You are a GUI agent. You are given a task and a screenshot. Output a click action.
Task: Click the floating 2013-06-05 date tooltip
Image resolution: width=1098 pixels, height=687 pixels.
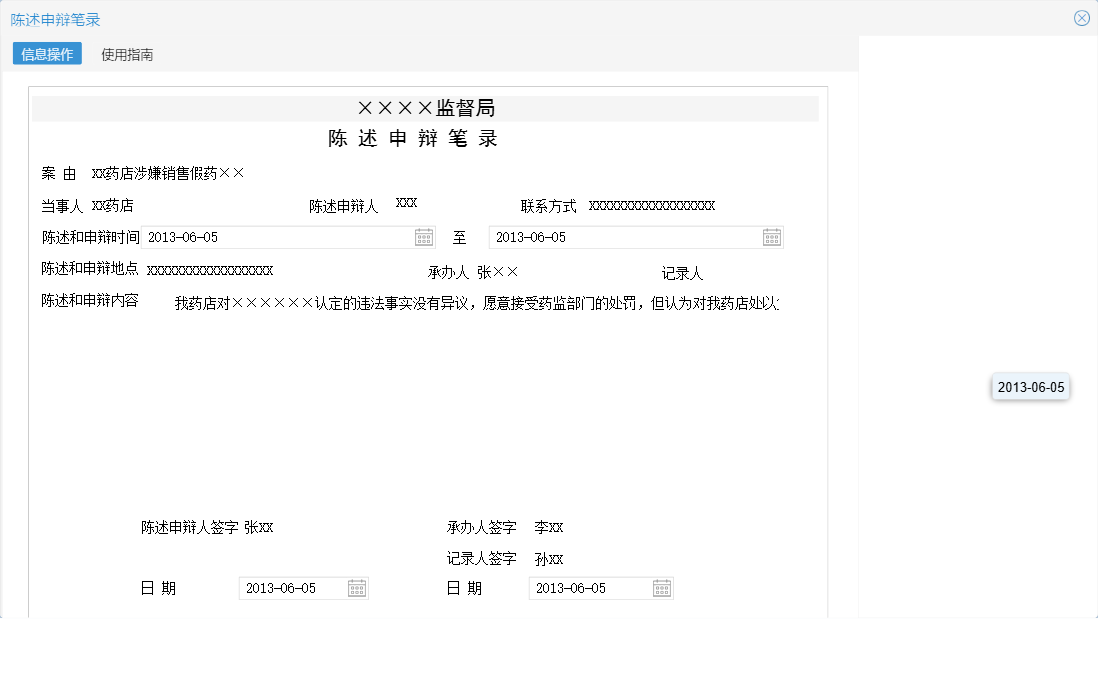click(1030, 387)
